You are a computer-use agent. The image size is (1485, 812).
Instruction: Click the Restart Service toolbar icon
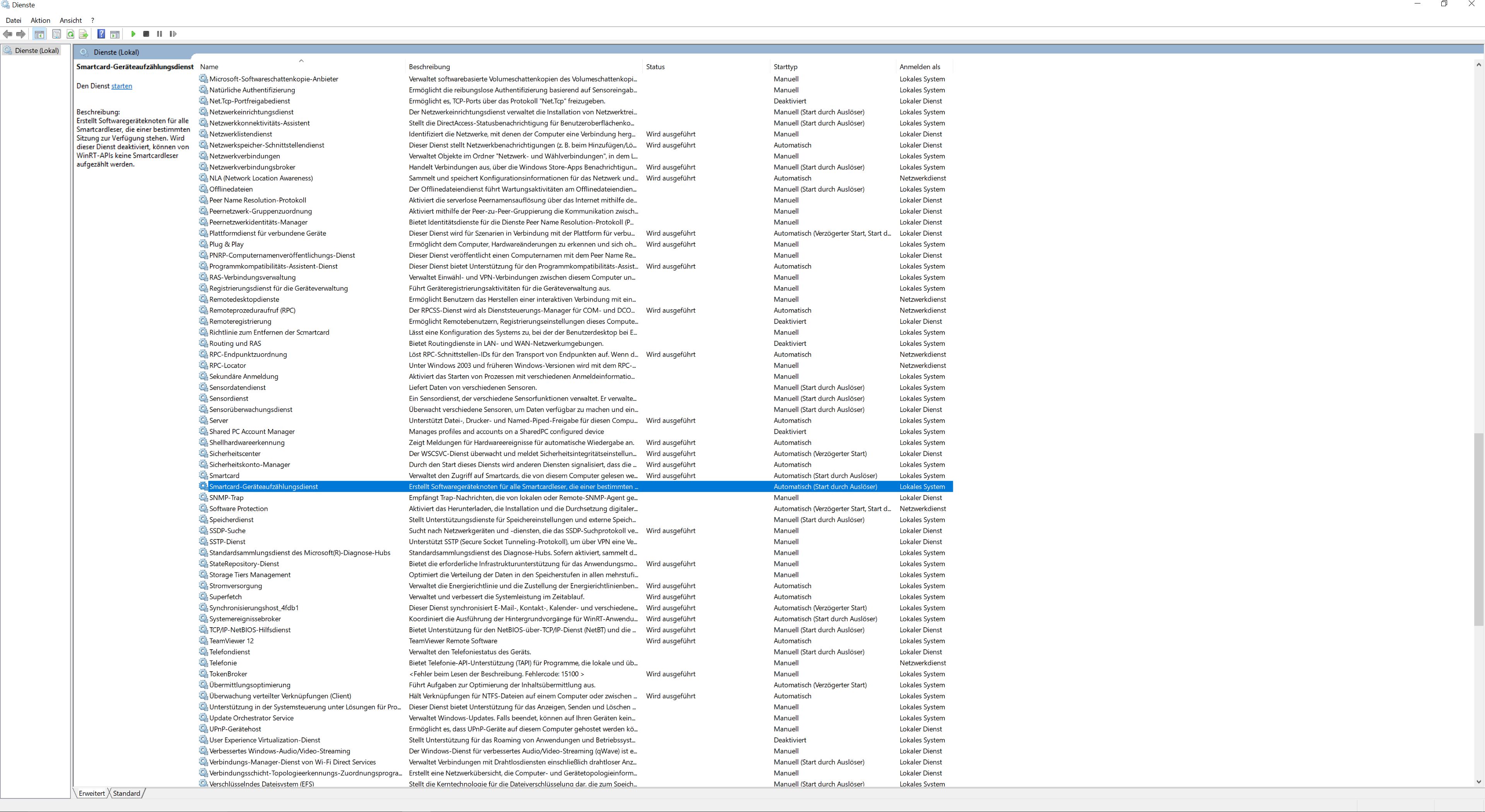173,34
